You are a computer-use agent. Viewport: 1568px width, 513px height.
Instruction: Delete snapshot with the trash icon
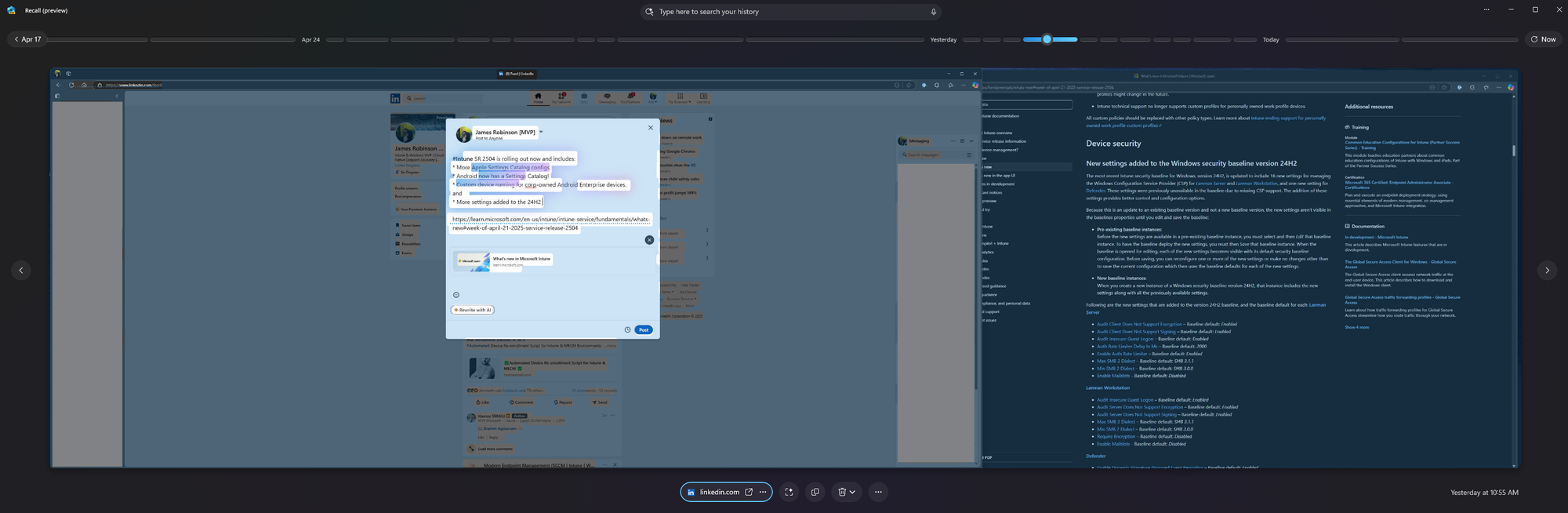tap(842, 492)
